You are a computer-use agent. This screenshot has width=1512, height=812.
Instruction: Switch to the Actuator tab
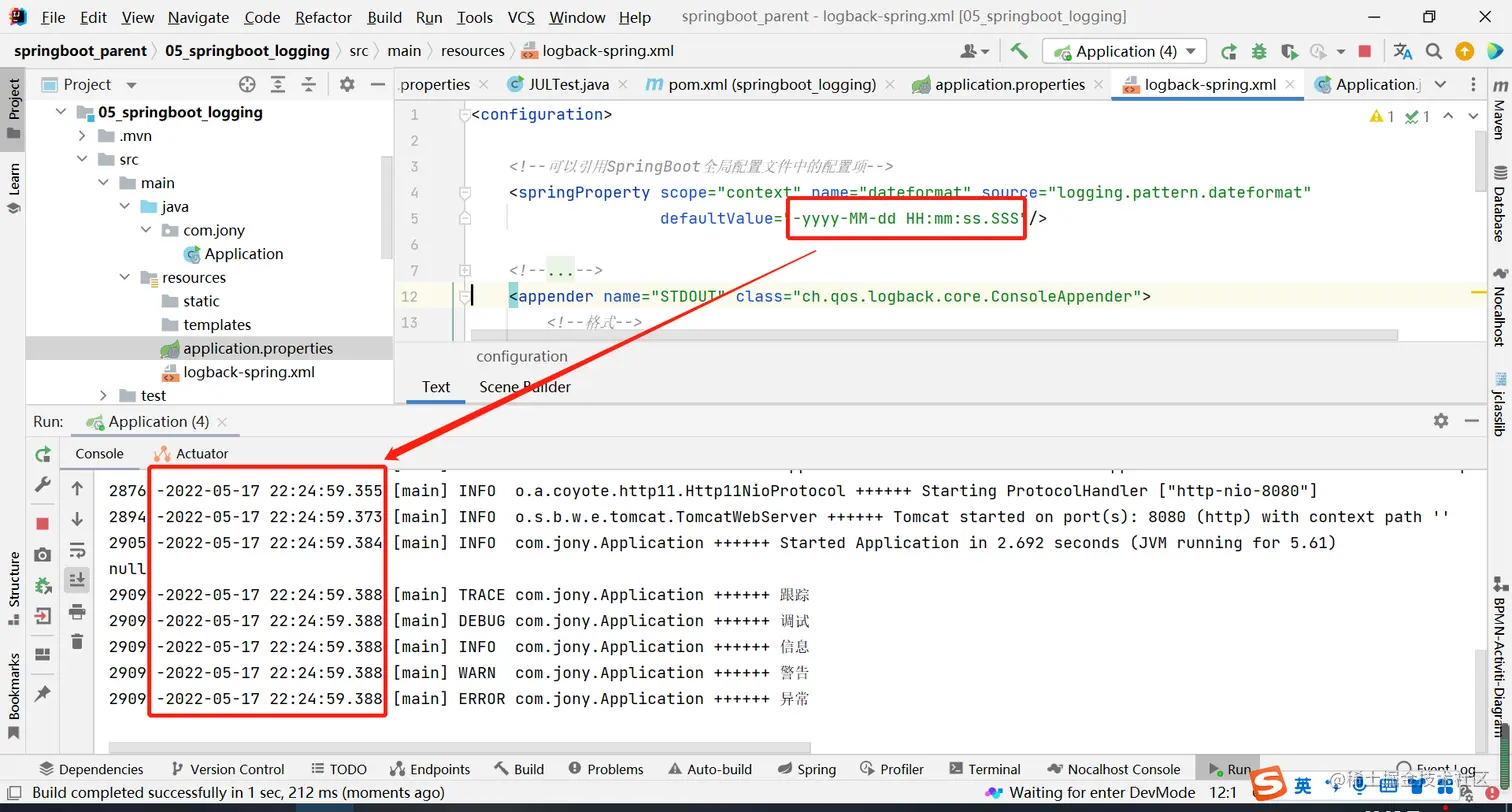coord(191,454)
